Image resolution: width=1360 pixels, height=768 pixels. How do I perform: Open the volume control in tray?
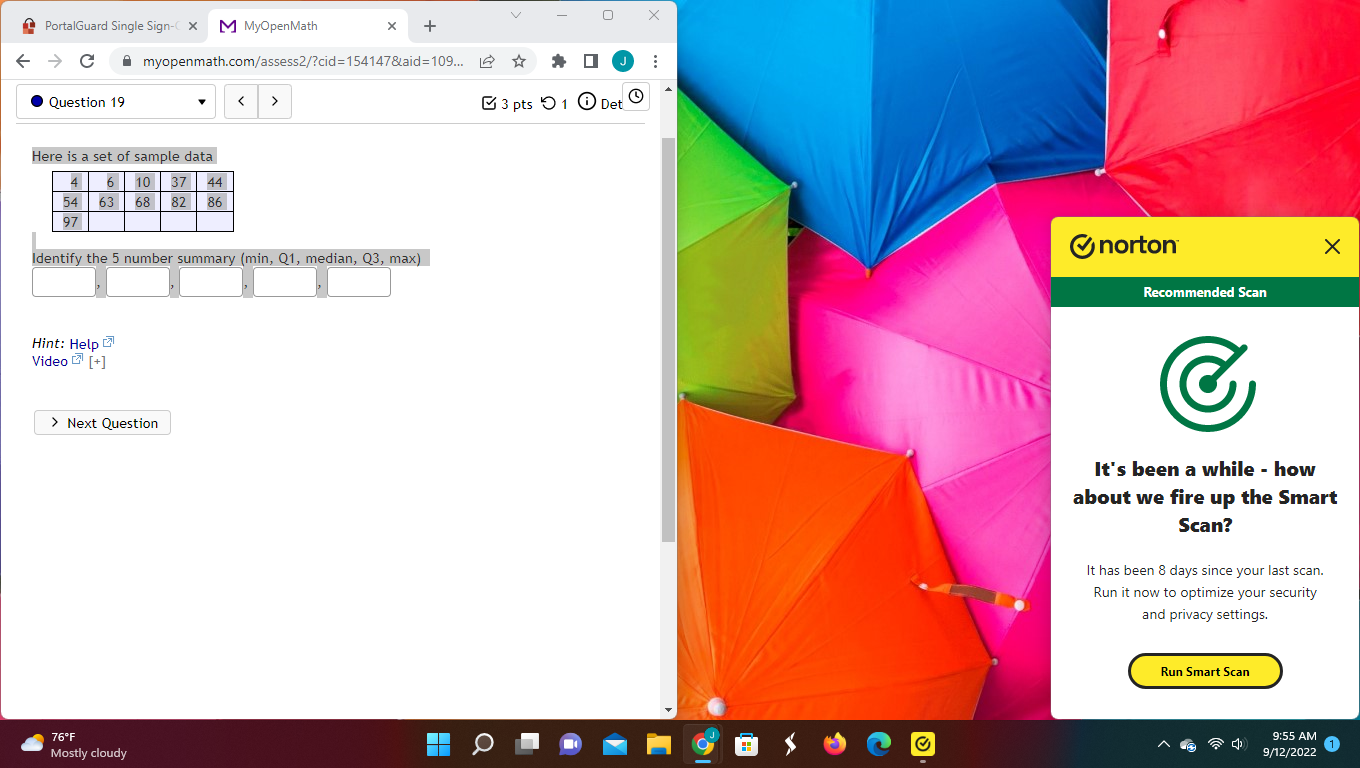point(1240,744)
